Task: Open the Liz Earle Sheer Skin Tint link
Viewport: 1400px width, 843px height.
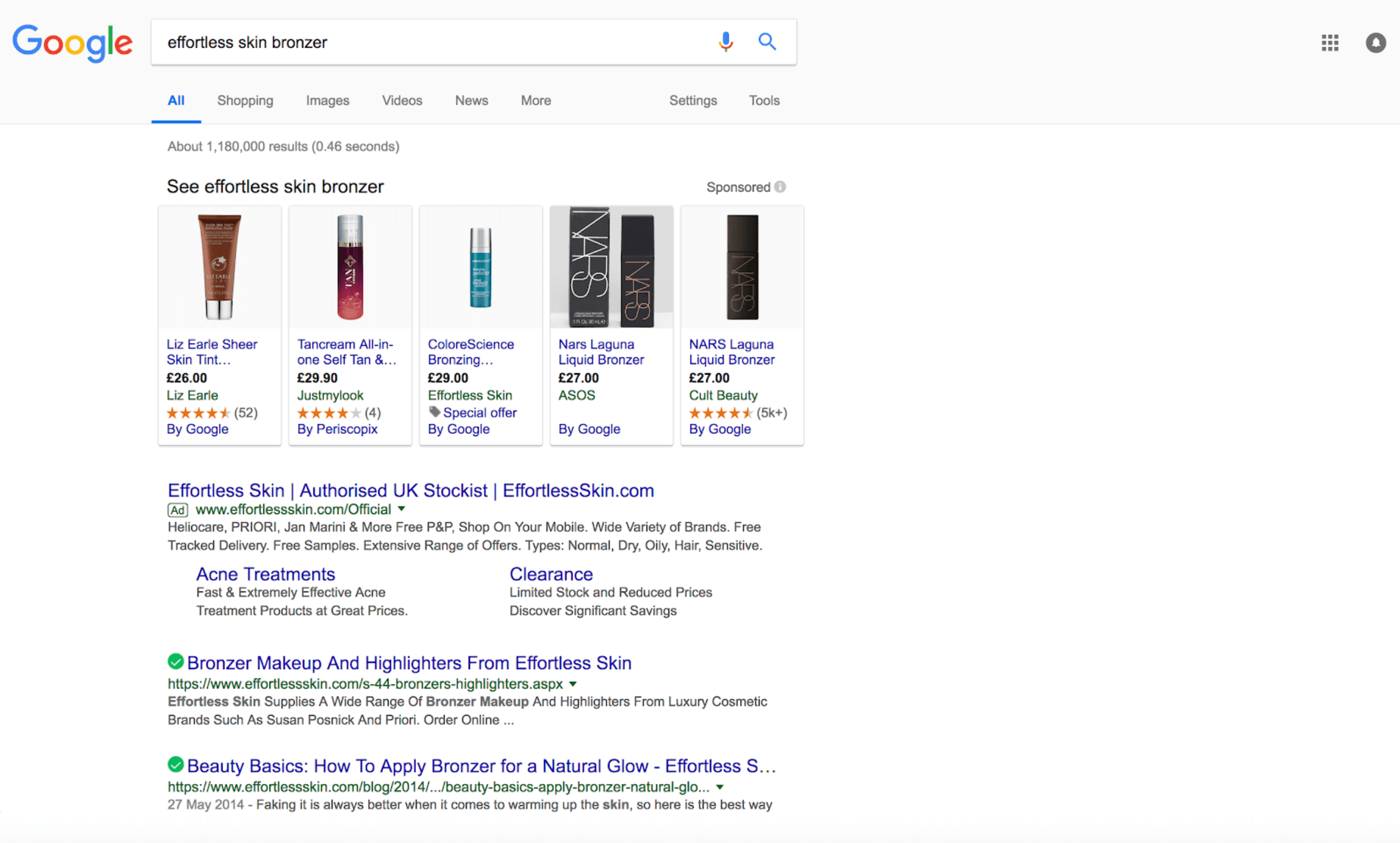Action: click(212, 352)
